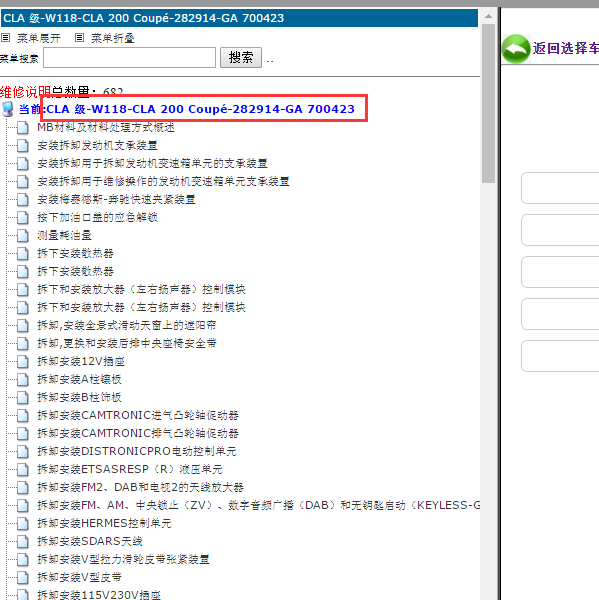Click document icon for 拆卸安装DISTRONICPRO电动控制单元

(x=23, y=451)
